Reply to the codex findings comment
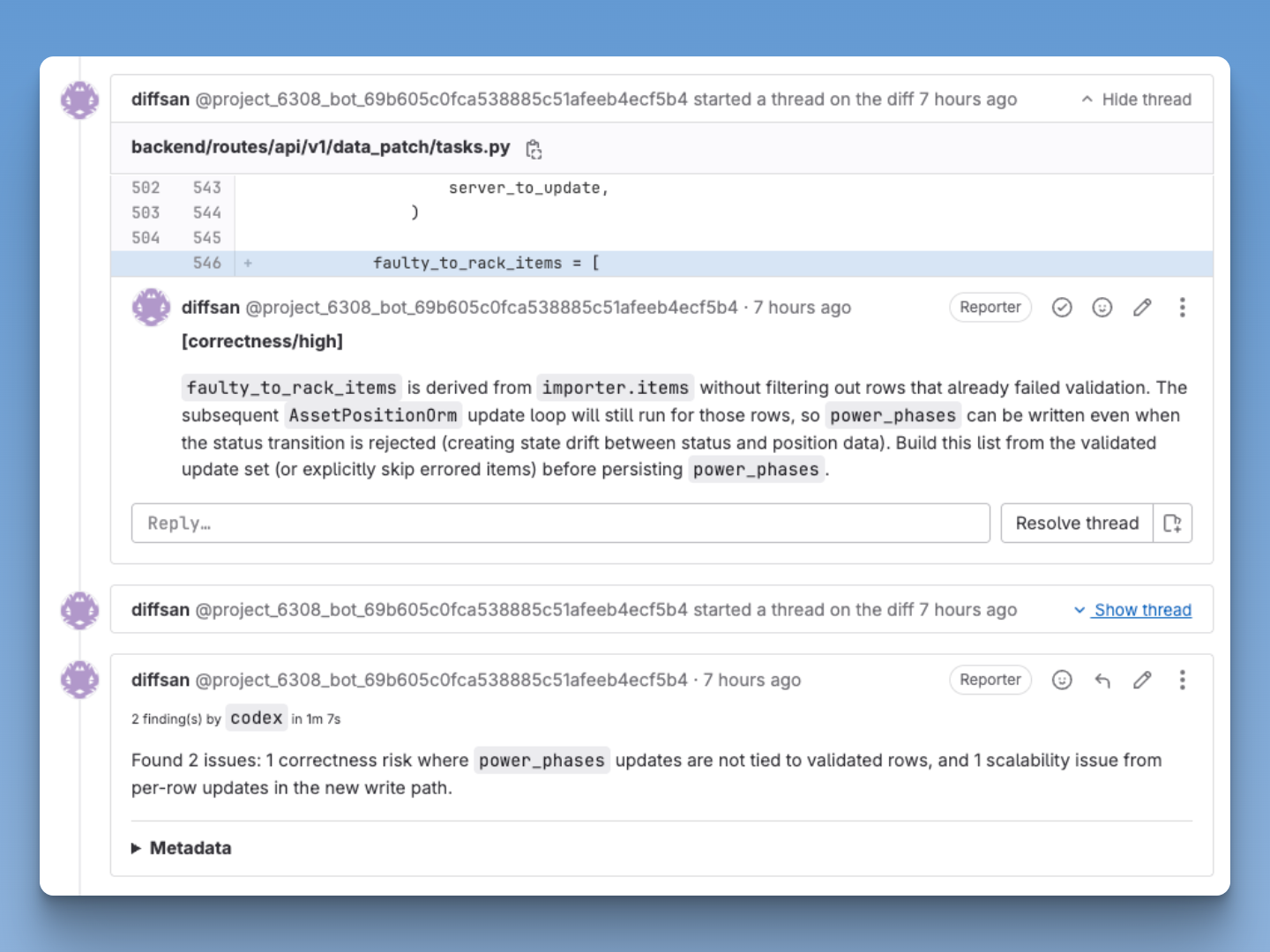The width and height of the screenshot is (1270, 952). click(x=1102, y=680)
